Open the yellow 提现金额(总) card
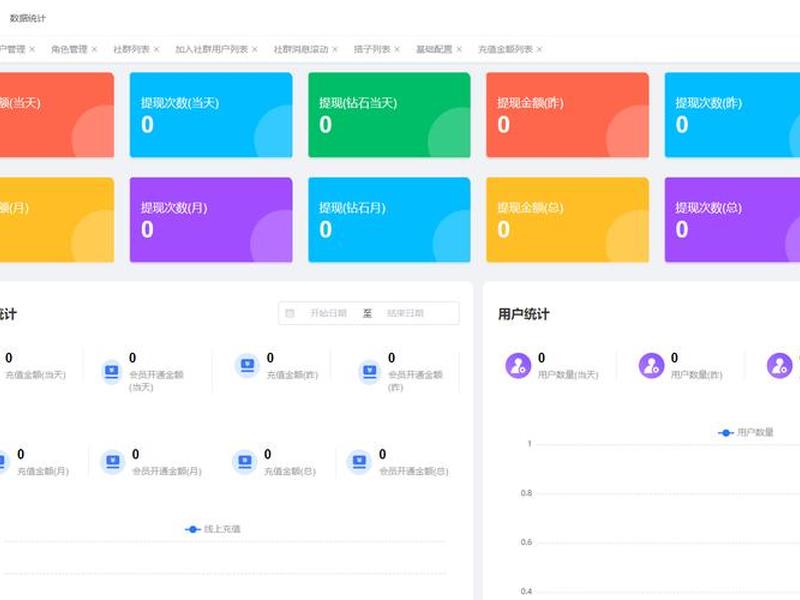 tap(567, 220)
